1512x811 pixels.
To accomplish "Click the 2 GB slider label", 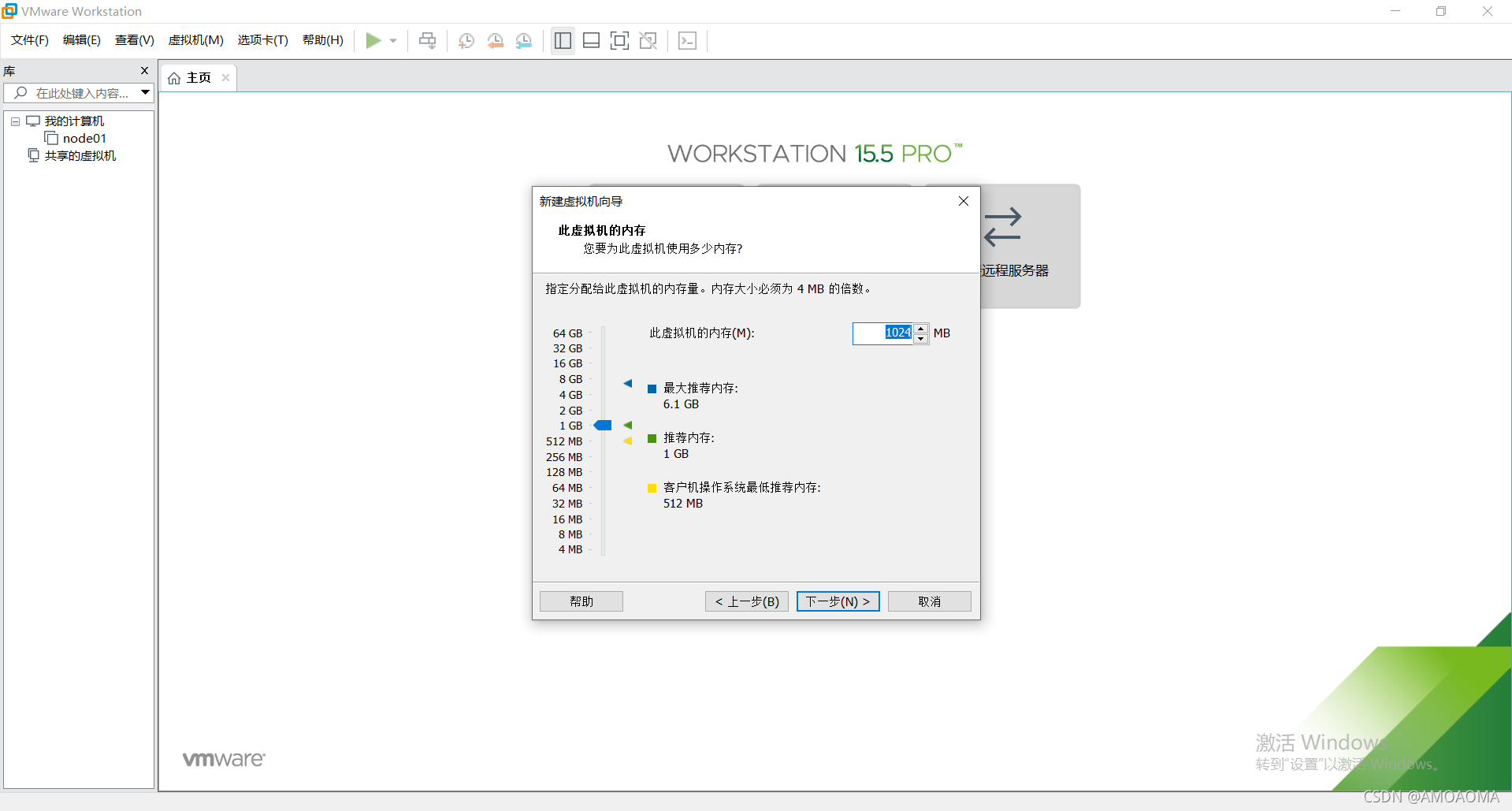I will pyautogui.click(x=570, y=411).
